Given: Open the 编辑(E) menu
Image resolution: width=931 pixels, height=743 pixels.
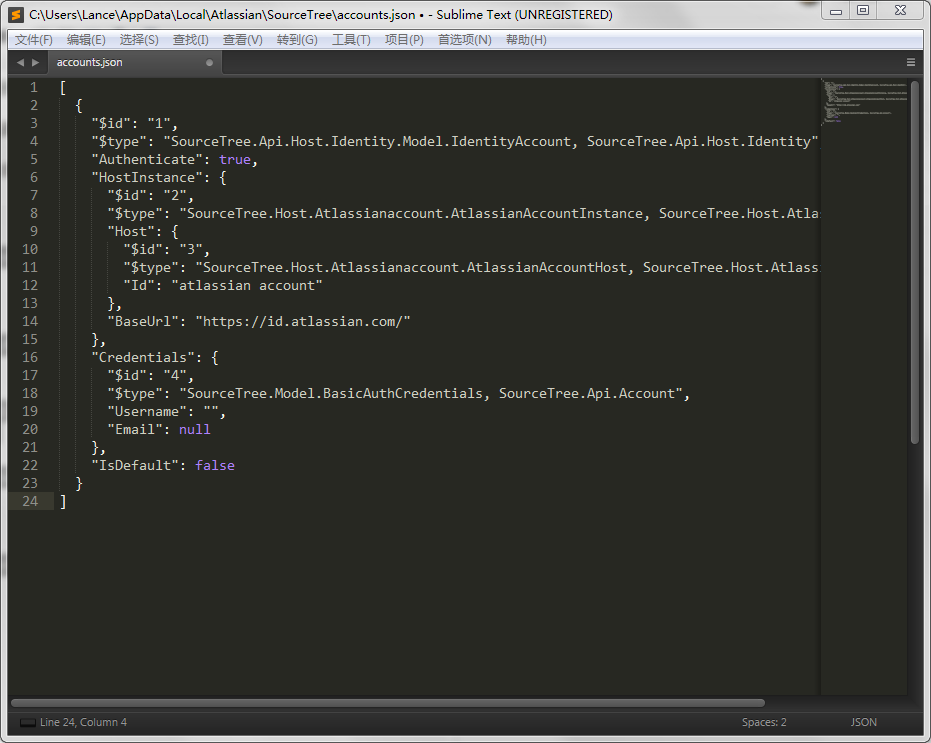Looking at the screenshot, I should click(86, 40).
